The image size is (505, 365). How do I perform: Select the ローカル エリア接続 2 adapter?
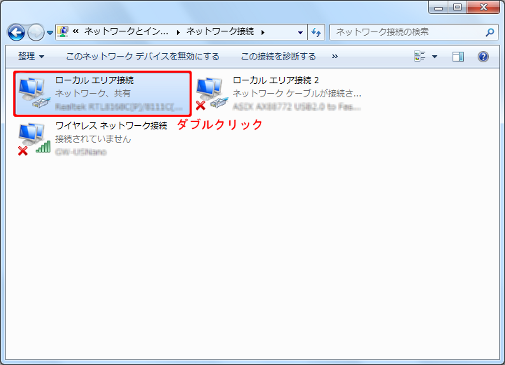[x=279, y=93]
